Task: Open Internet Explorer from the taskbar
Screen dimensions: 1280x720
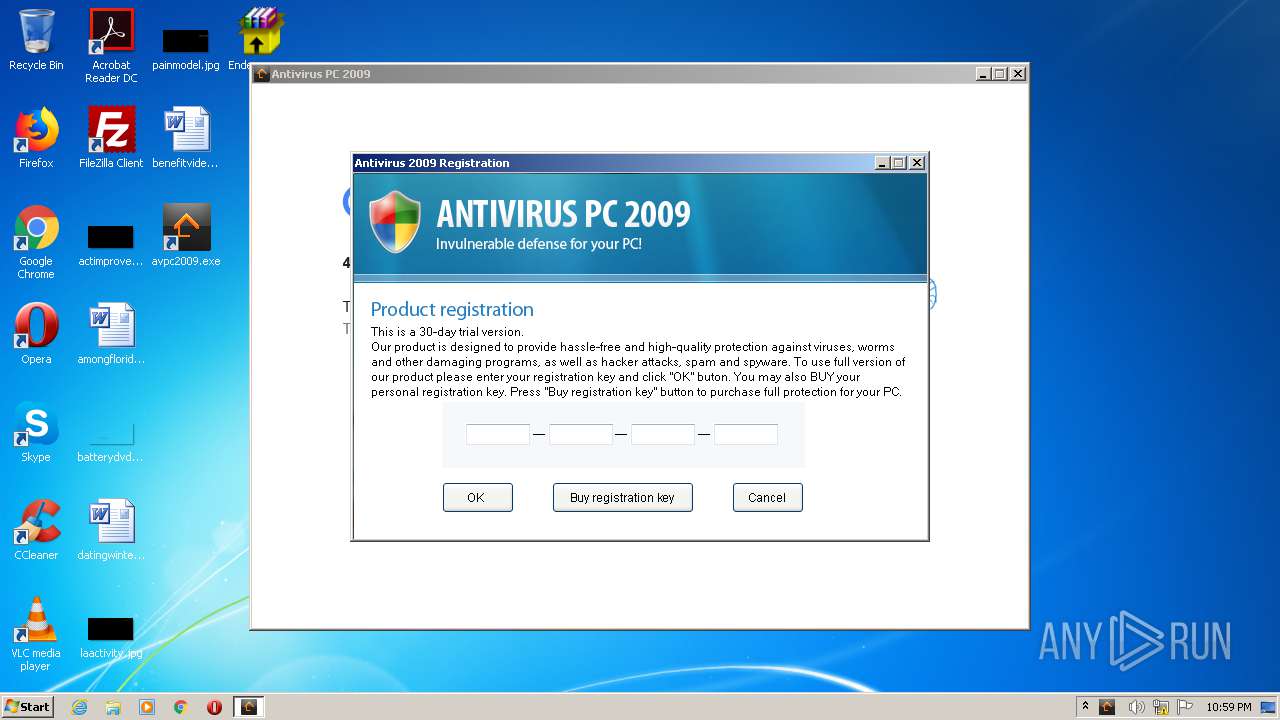Action: coord(79,707)
